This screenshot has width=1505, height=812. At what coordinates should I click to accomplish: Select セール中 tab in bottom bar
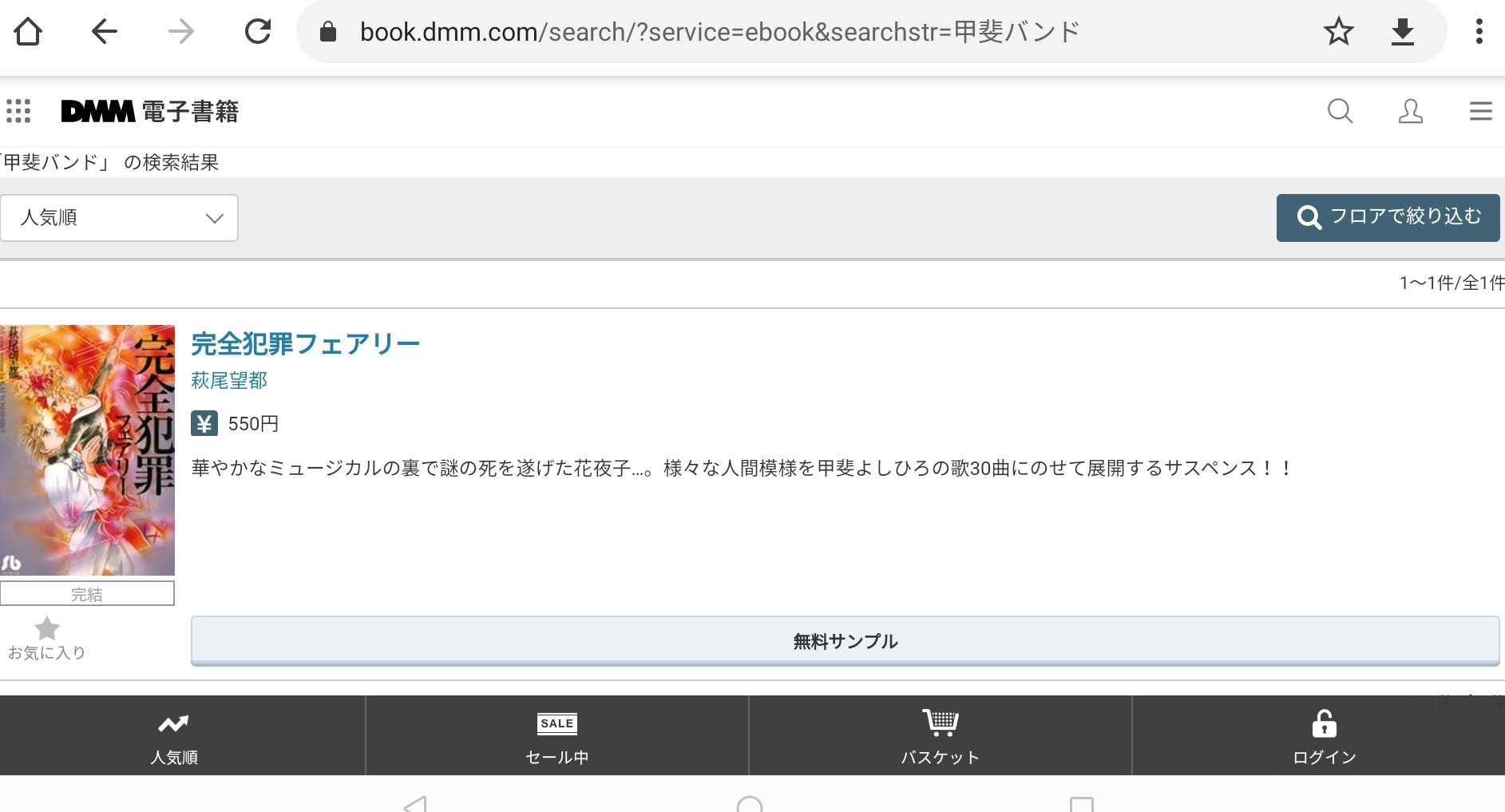[x=557, y=736]
